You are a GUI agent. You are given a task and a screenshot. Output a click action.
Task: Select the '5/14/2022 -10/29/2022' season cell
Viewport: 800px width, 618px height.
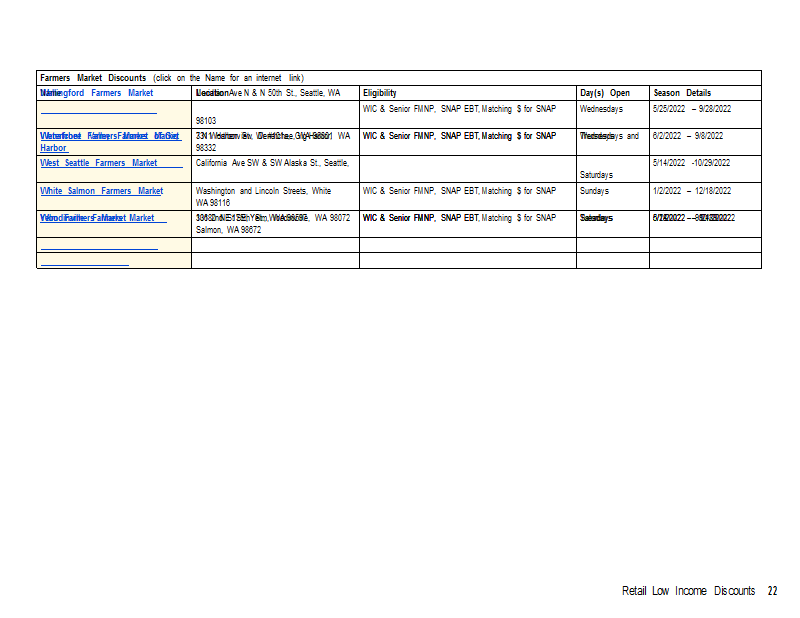691,163
